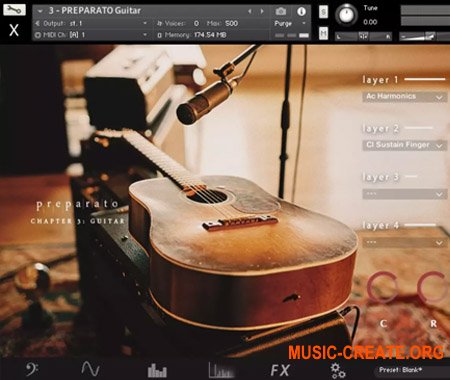
Task: Click the MIDI channel icon beside MIDI Ch
Action: [38, 35]
